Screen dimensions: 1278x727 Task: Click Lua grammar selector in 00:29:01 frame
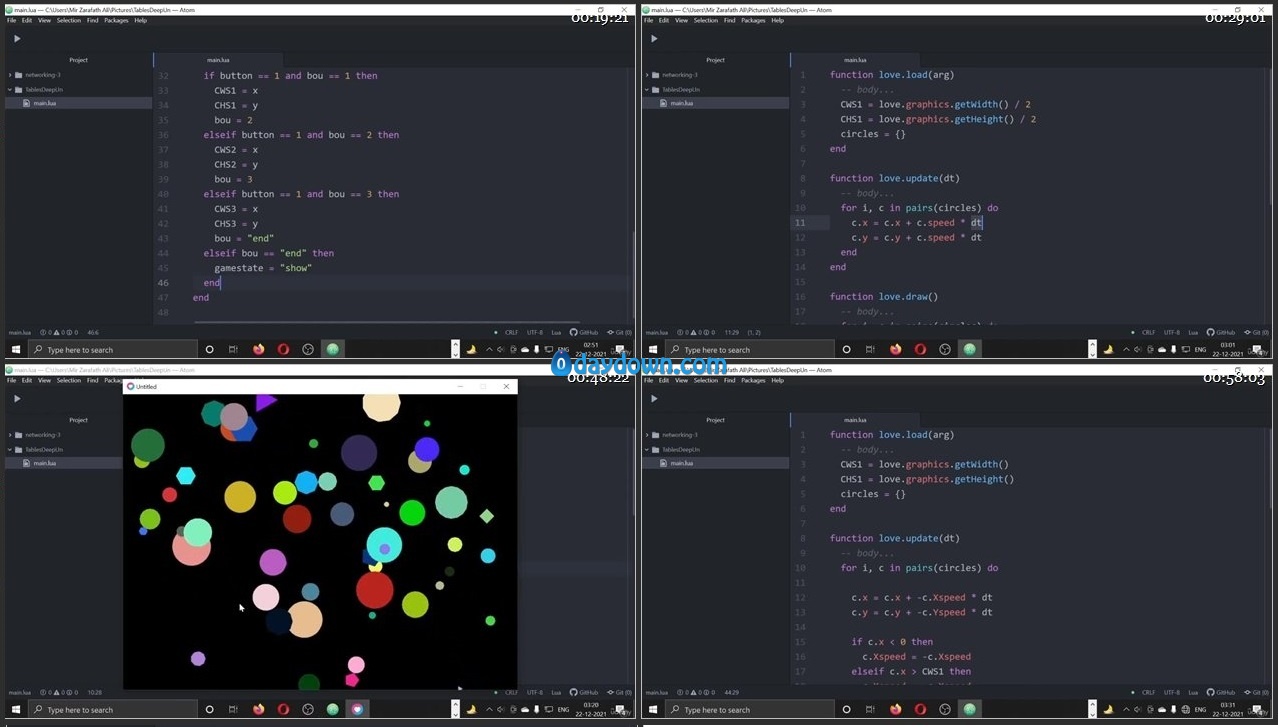[1193, 332]
